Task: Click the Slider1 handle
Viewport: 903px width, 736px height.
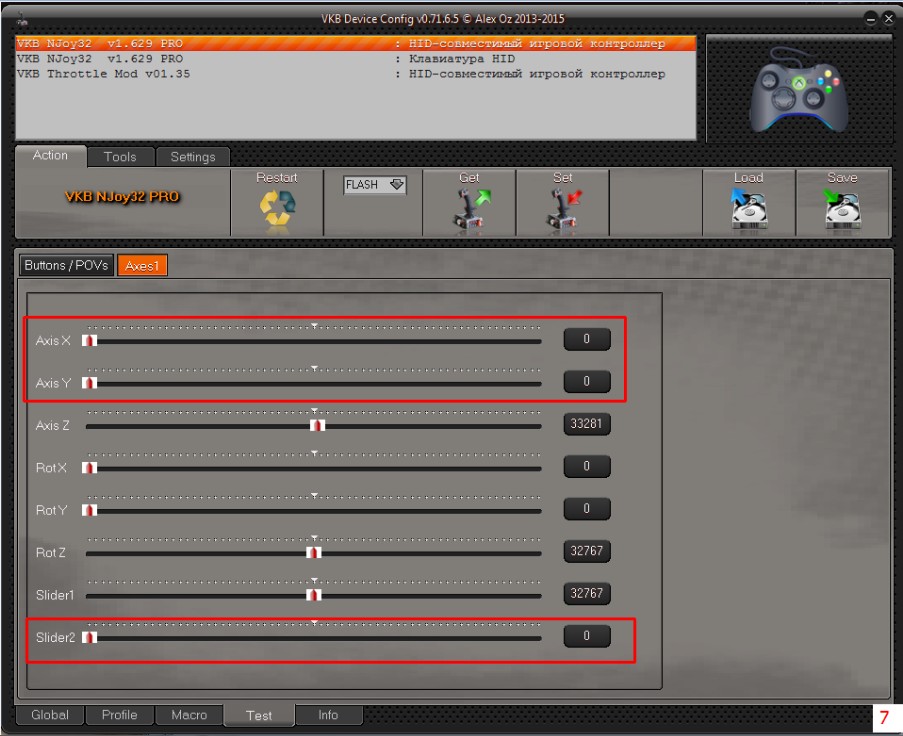Action: (314, 595)
